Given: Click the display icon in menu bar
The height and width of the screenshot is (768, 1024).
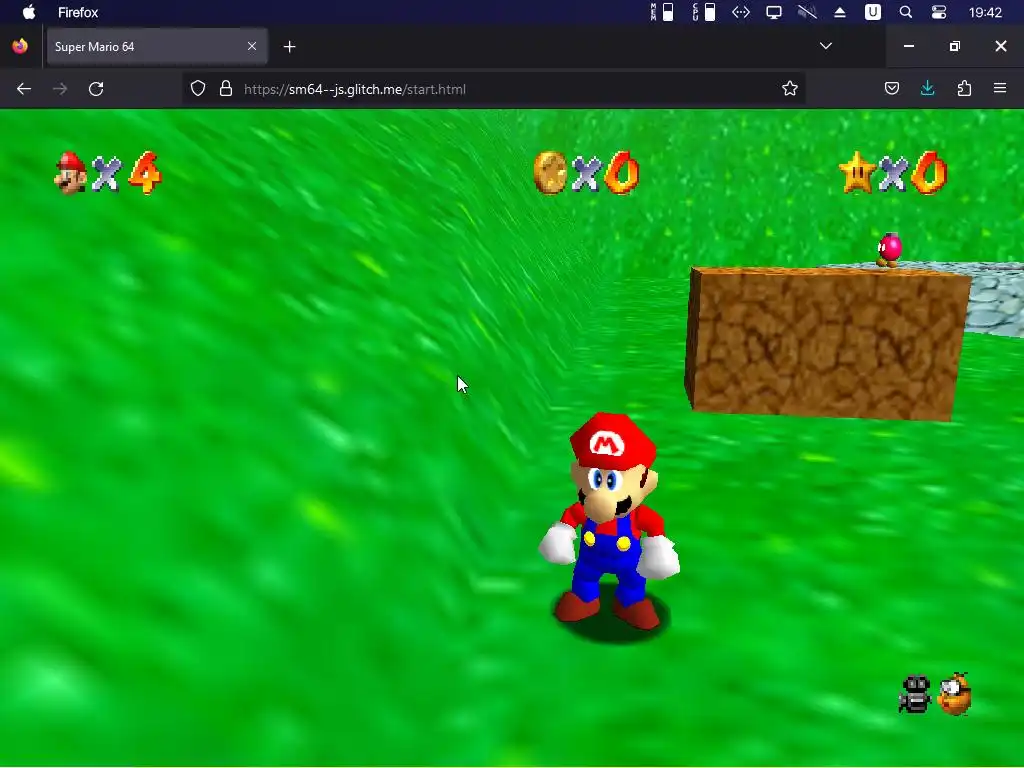Looking at the screenshot, I should [x=774, y=12].
